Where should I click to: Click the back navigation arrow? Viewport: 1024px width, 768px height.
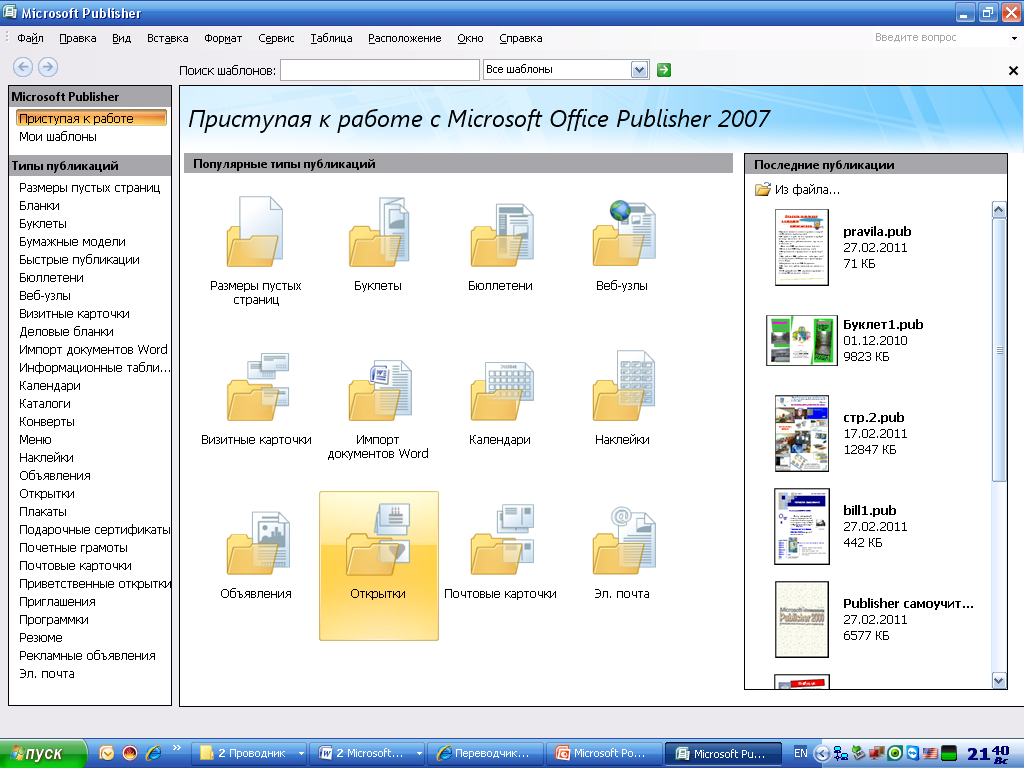tap(22, 67)
